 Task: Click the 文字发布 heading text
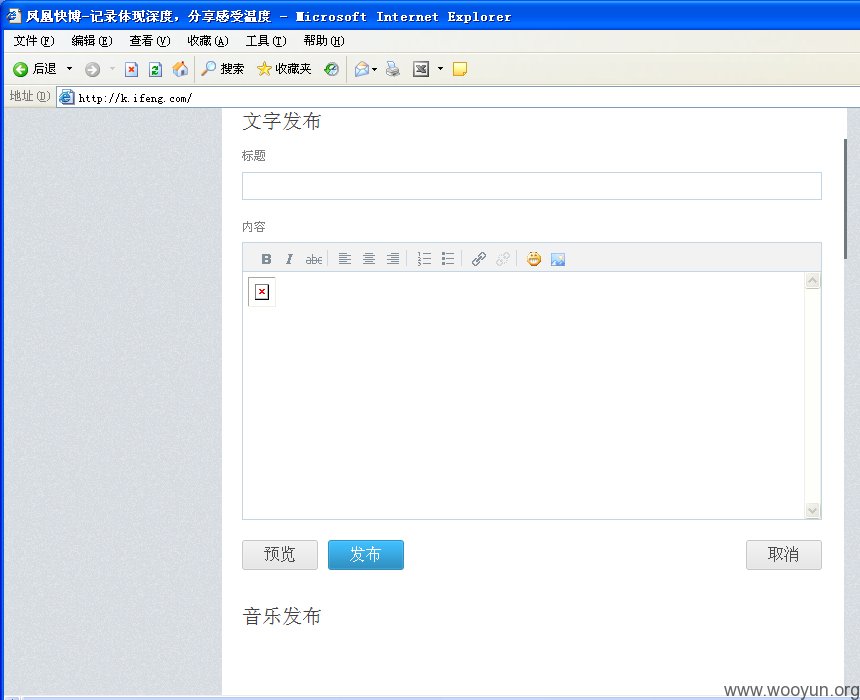click(x=281, y=121)
